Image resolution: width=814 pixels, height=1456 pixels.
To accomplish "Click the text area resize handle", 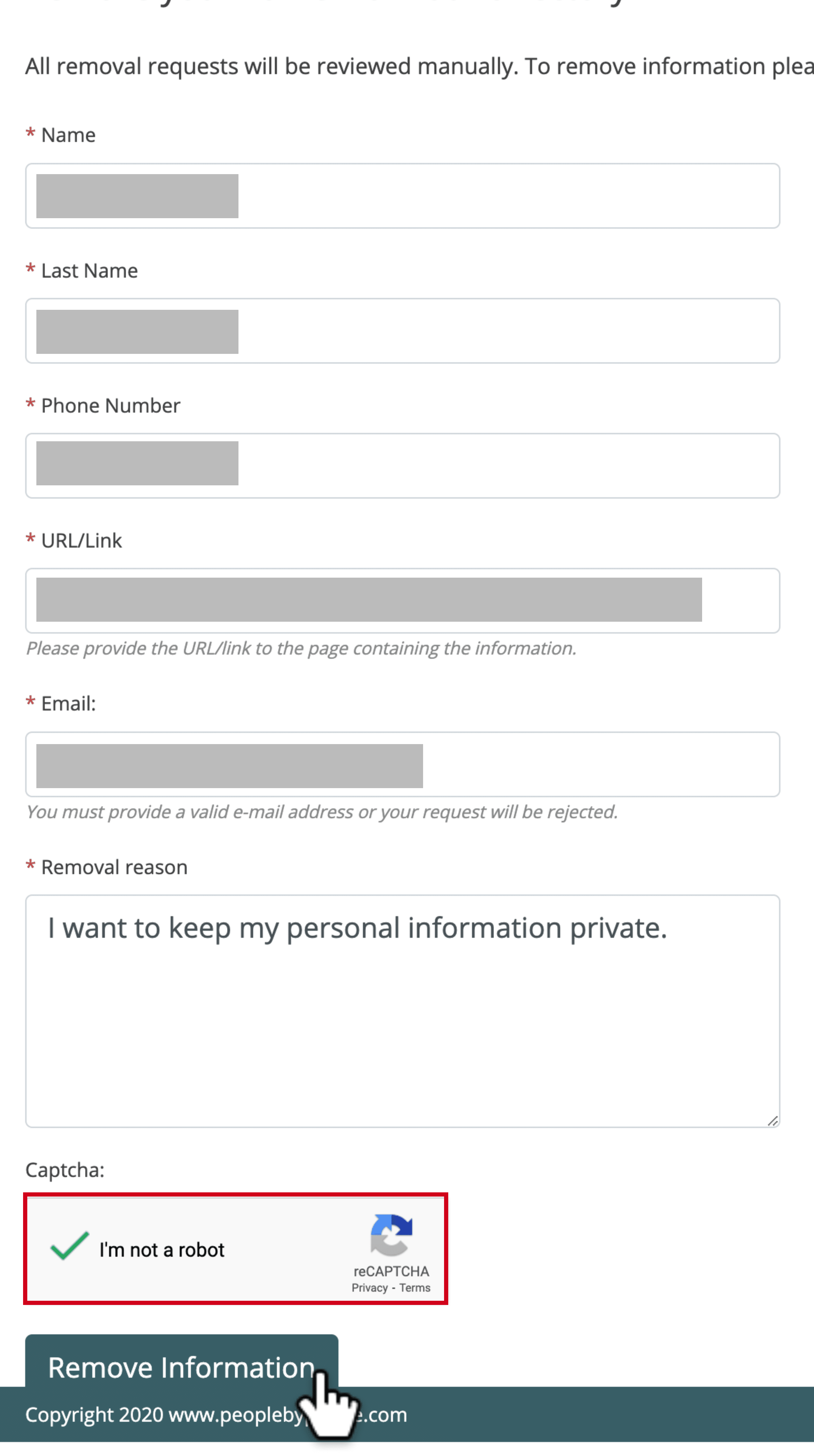I will click(773, 1120).
